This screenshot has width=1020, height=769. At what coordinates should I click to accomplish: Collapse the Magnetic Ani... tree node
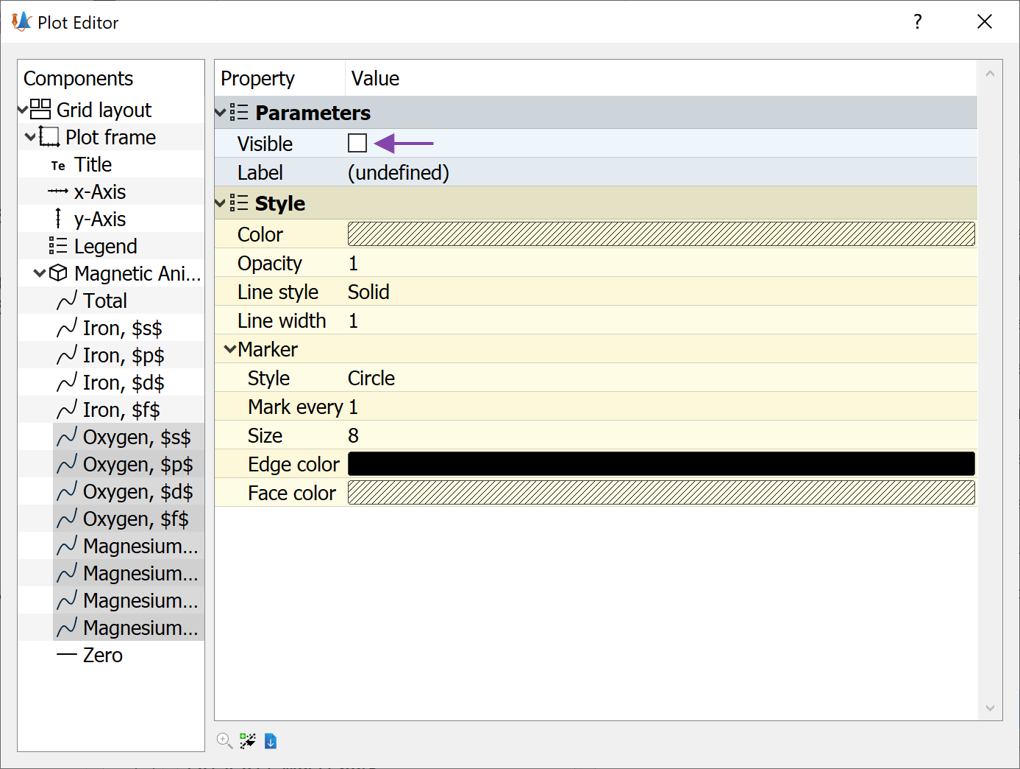point(40,273)
